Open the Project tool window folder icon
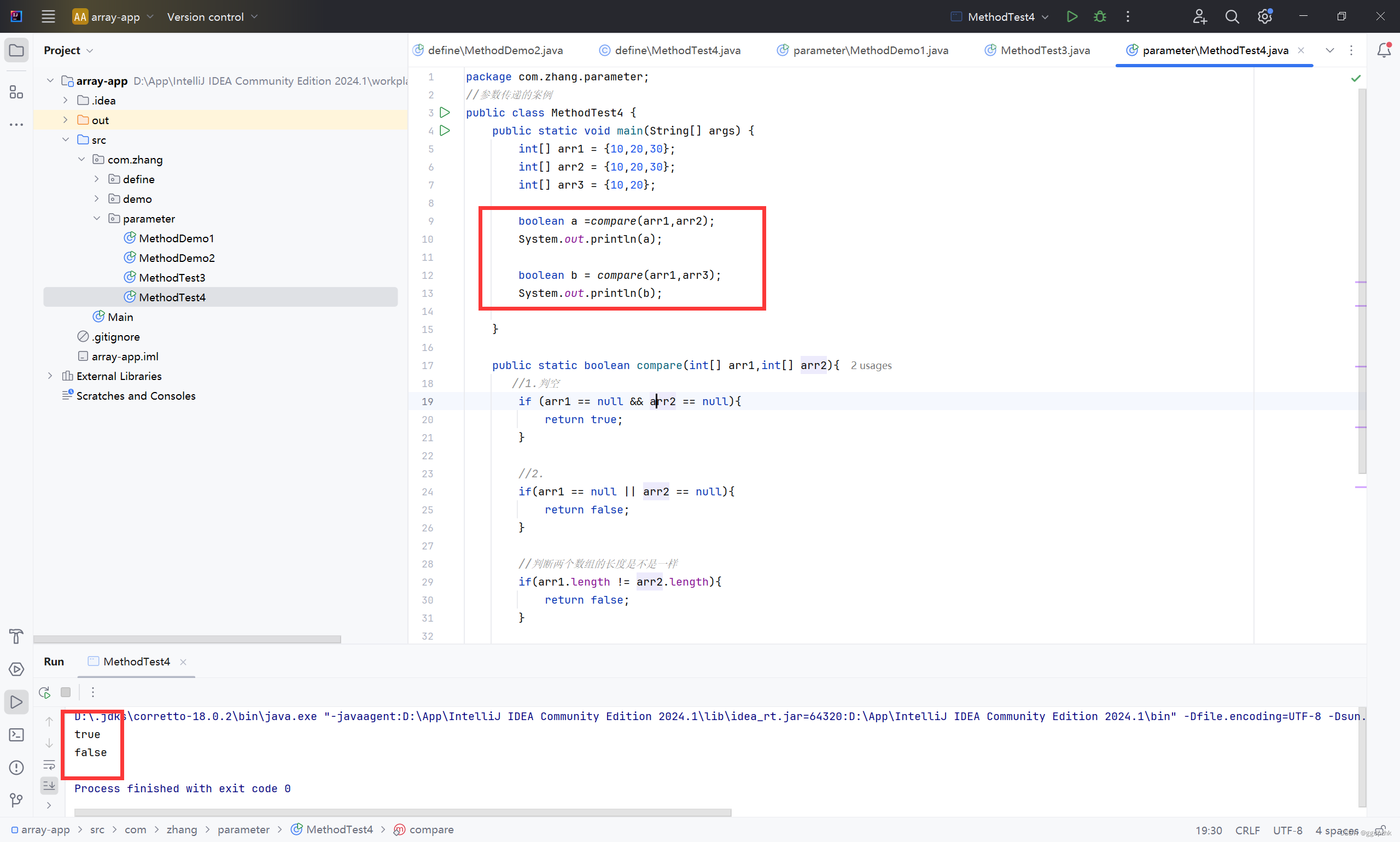The width and height of the screenshot is (1400, 842). pos(16,50)
